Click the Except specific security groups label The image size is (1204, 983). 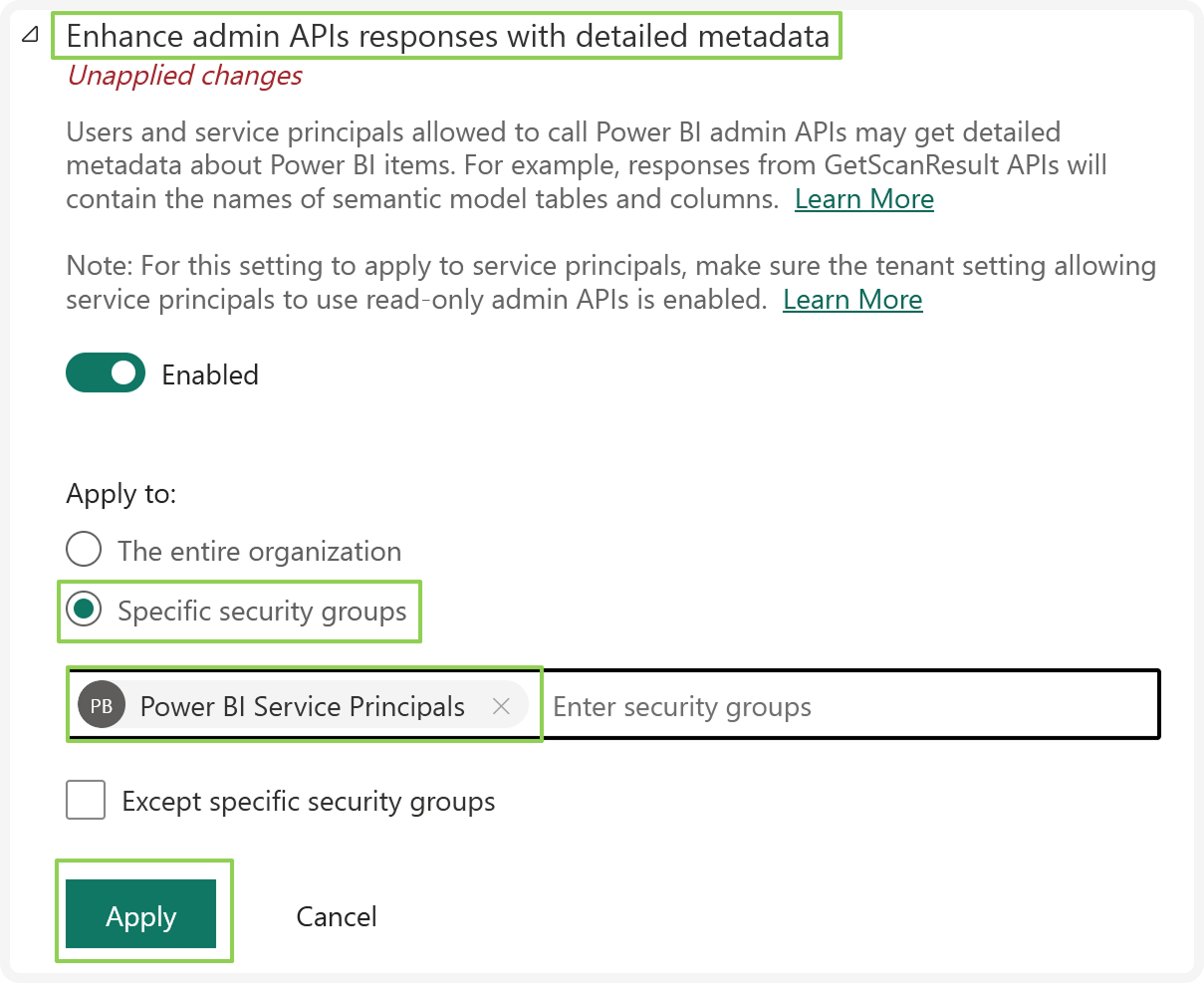(x=308, y=802)
